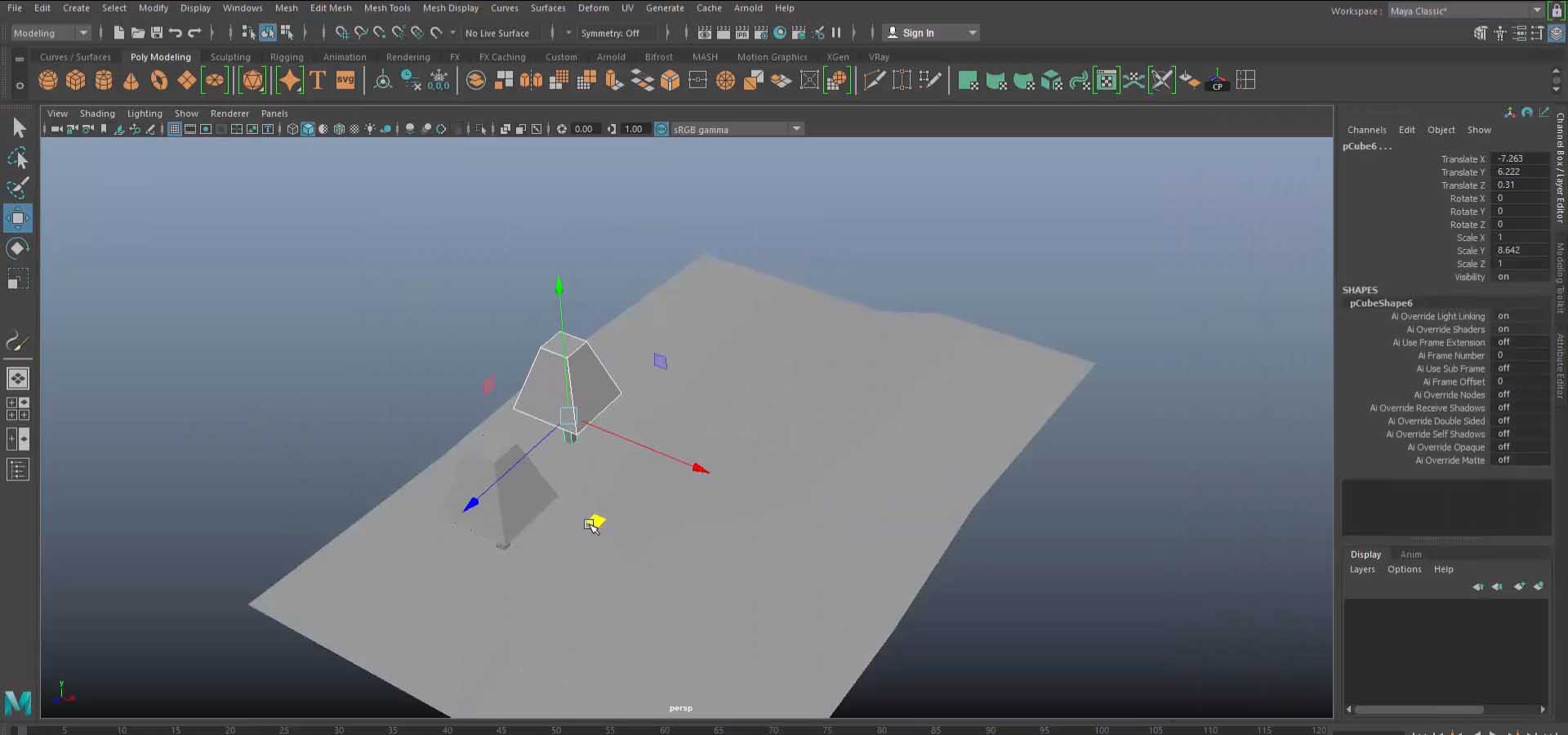
Task: Toggle wireframe on shaded in the viewport bar
Action: (340, 129)
